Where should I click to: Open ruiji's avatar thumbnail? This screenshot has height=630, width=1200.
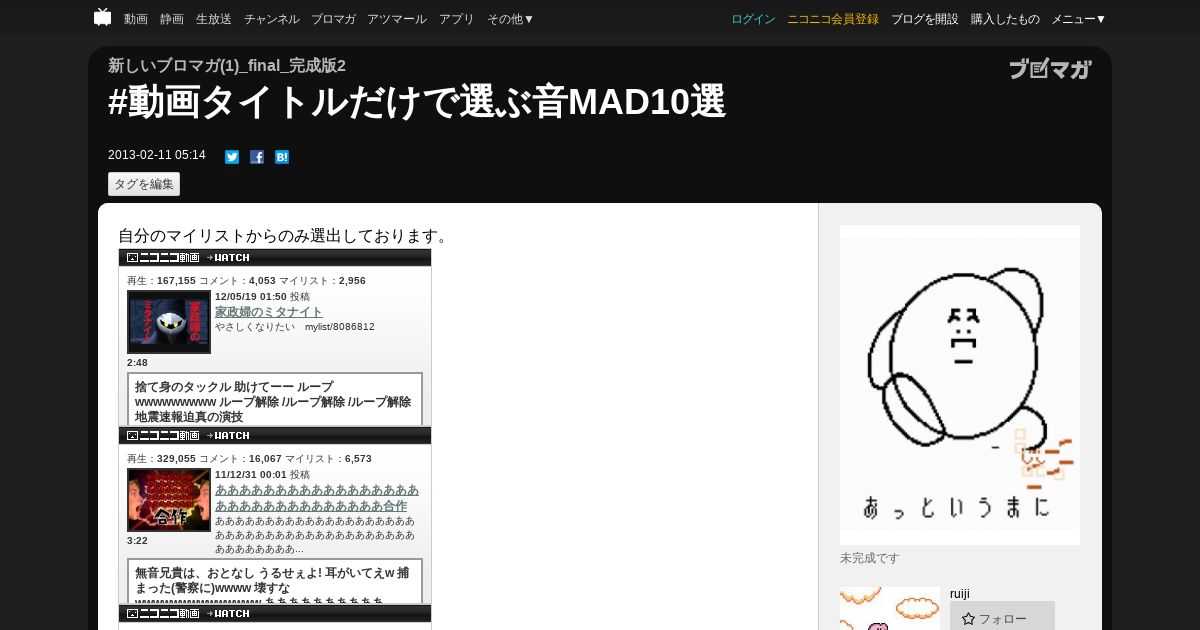pyautogui.click(x=890, y=608)
